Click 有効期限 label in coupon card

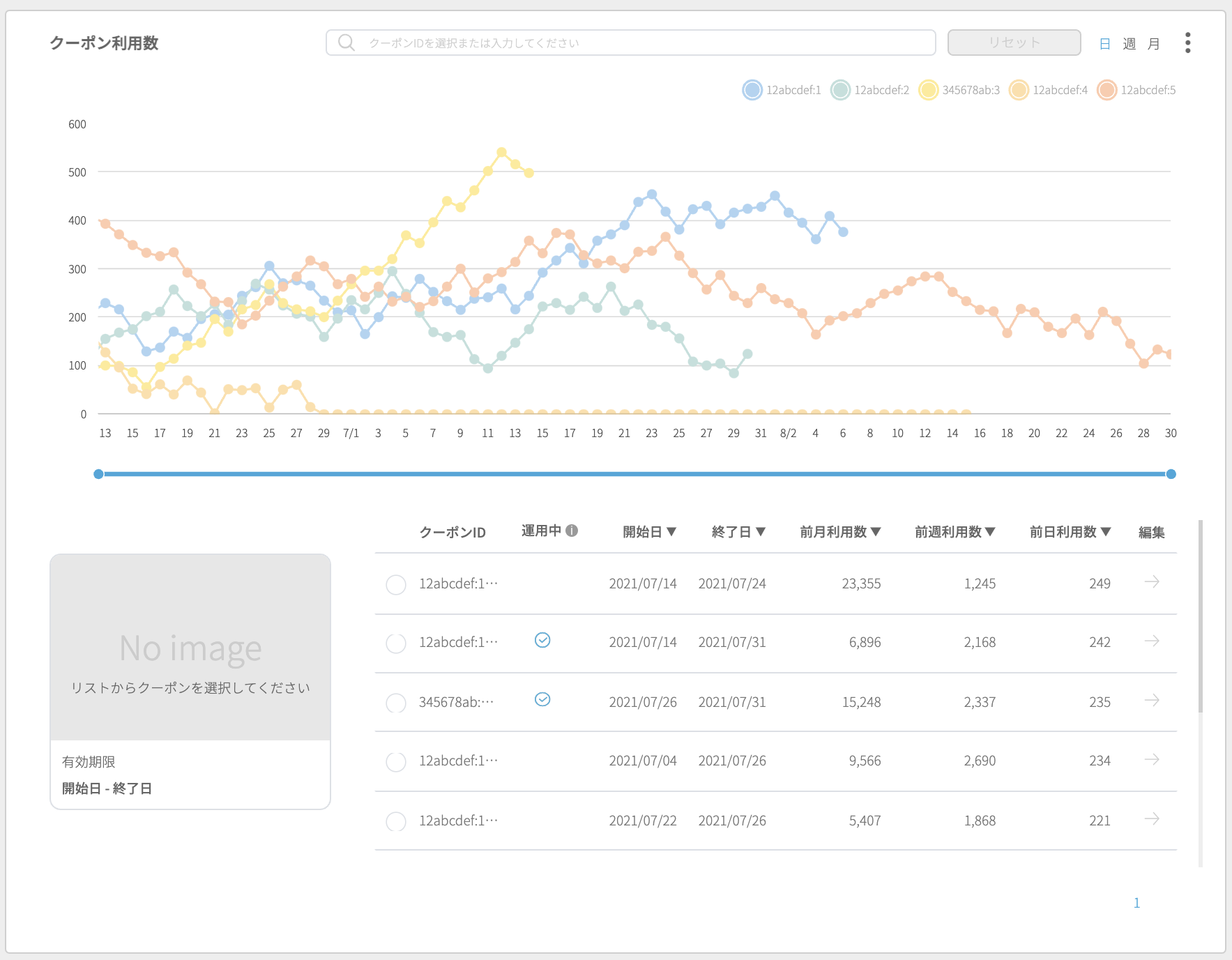coord(89,762)
